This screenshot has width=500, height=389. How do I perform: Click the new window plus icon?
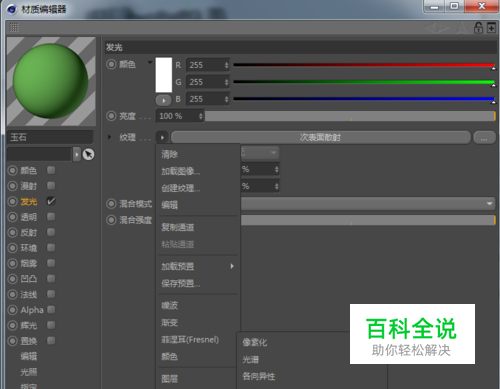tap(491, 28)
